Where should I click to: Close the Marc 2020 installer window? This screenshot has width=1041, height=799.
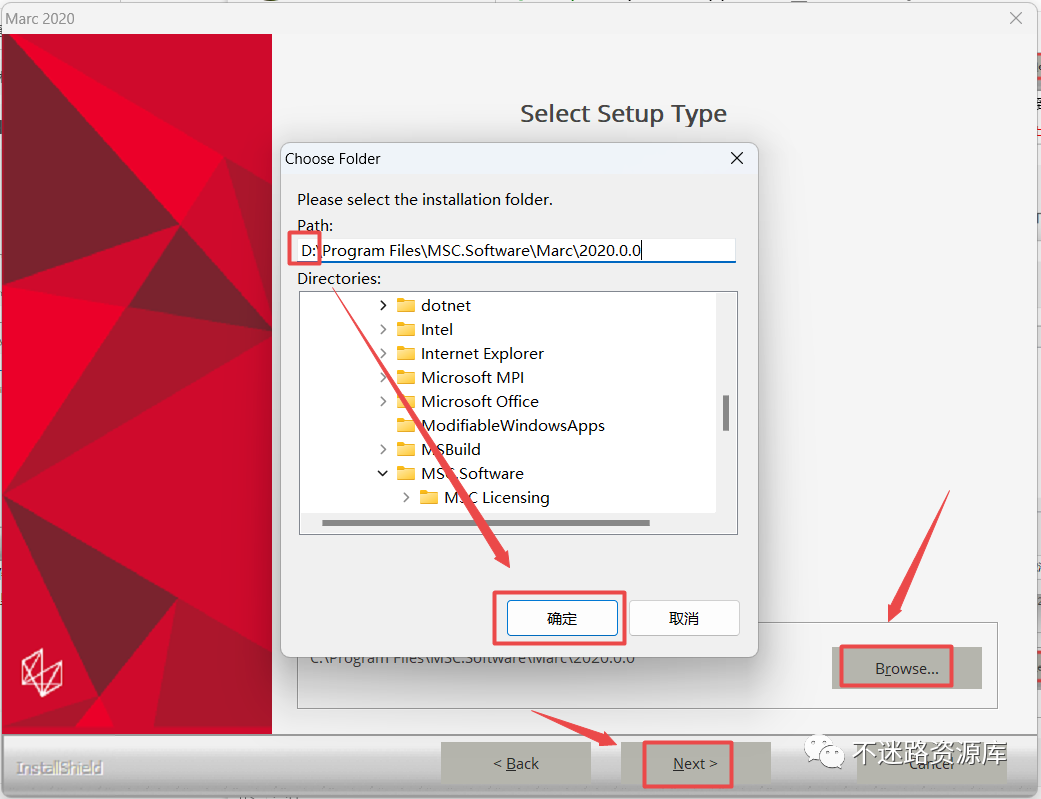click(1016, 18)
